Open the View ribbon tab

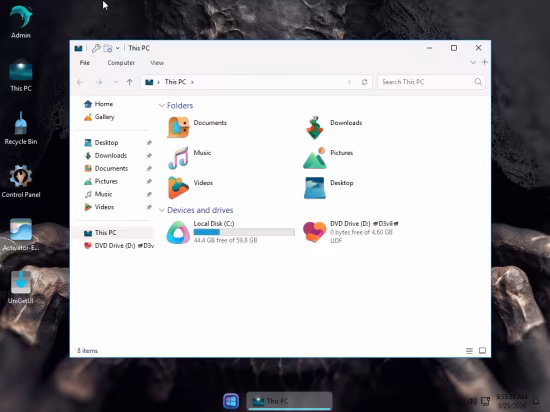click(157, 63)
